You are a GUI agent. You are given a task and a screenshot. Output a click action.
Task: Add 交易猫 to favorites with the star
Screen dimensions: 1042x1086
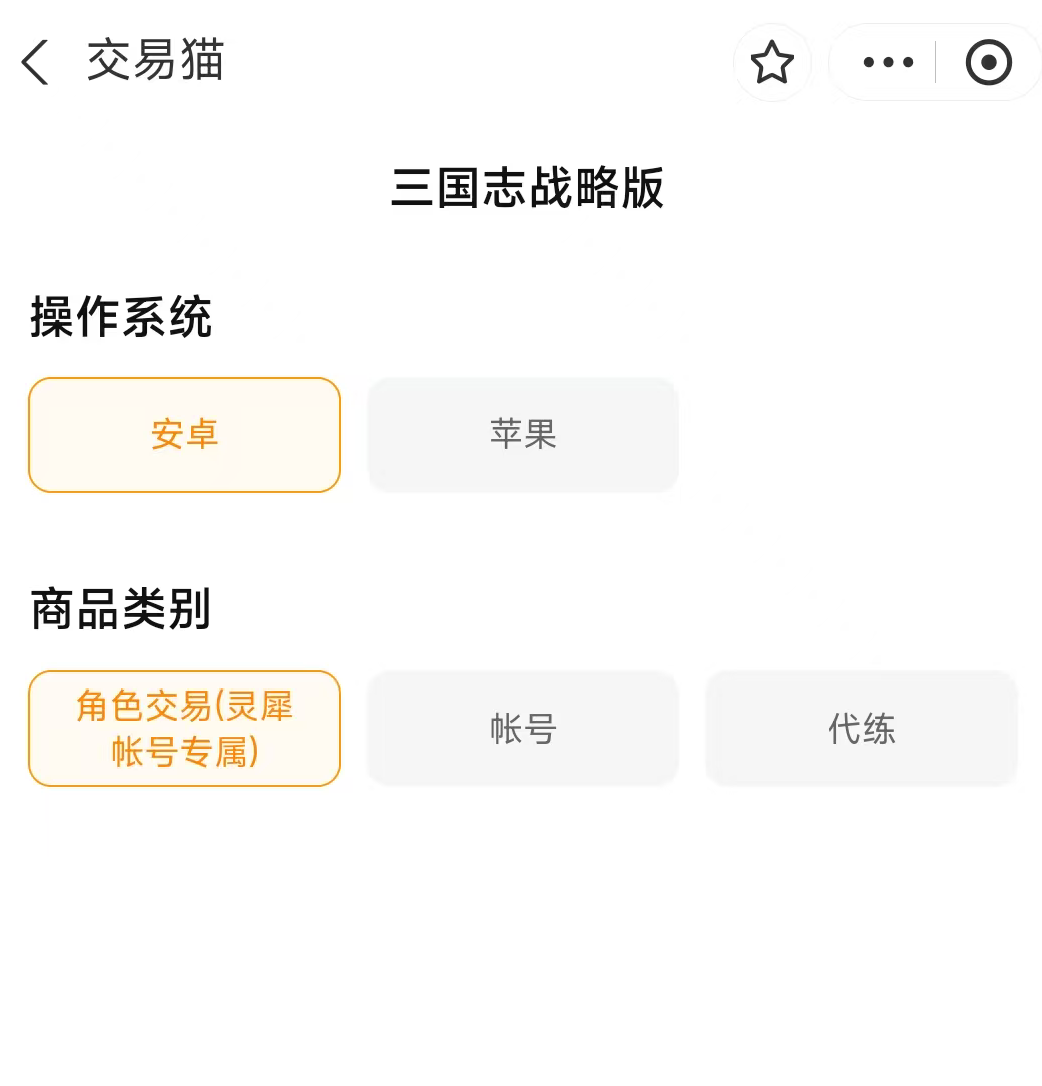[x=772, y=62]
